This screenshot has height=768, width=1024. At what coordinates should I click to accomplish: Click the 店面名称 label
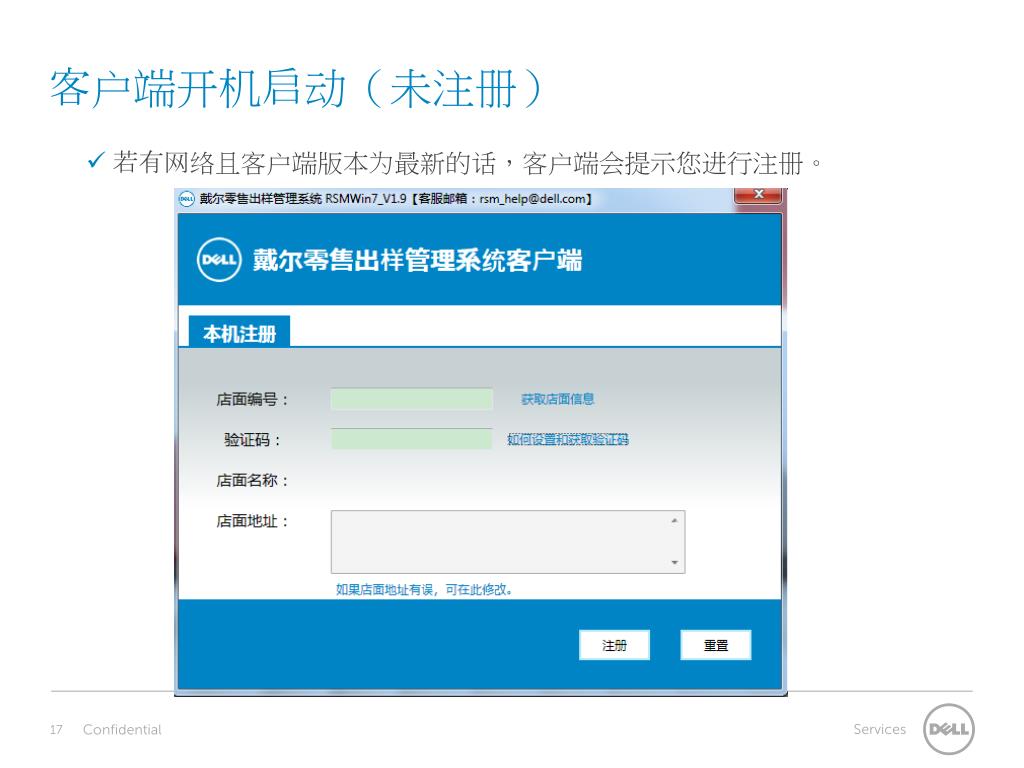[253, 481]
